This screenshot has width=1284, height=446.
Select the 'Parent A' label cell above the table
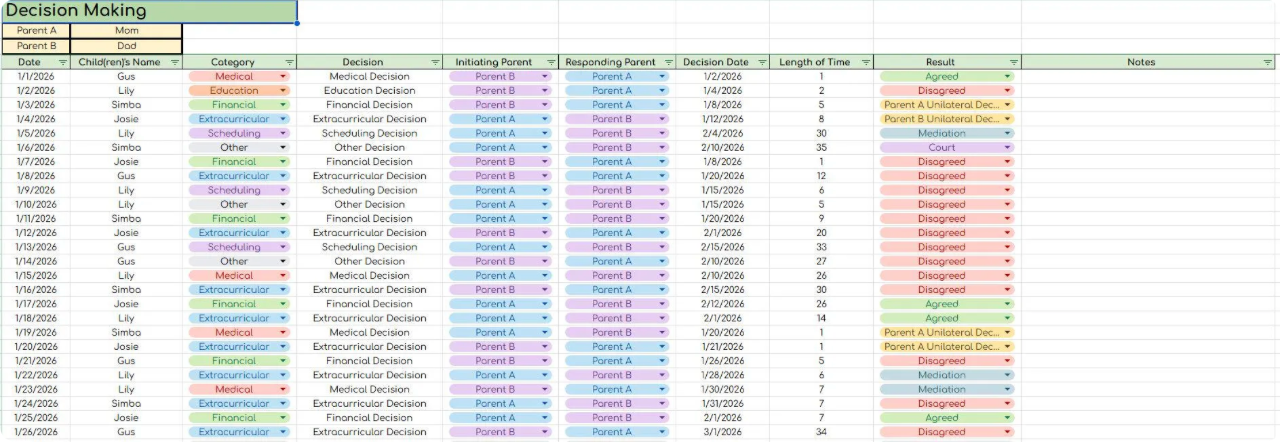pyautogui.click(x=36, y=31)
